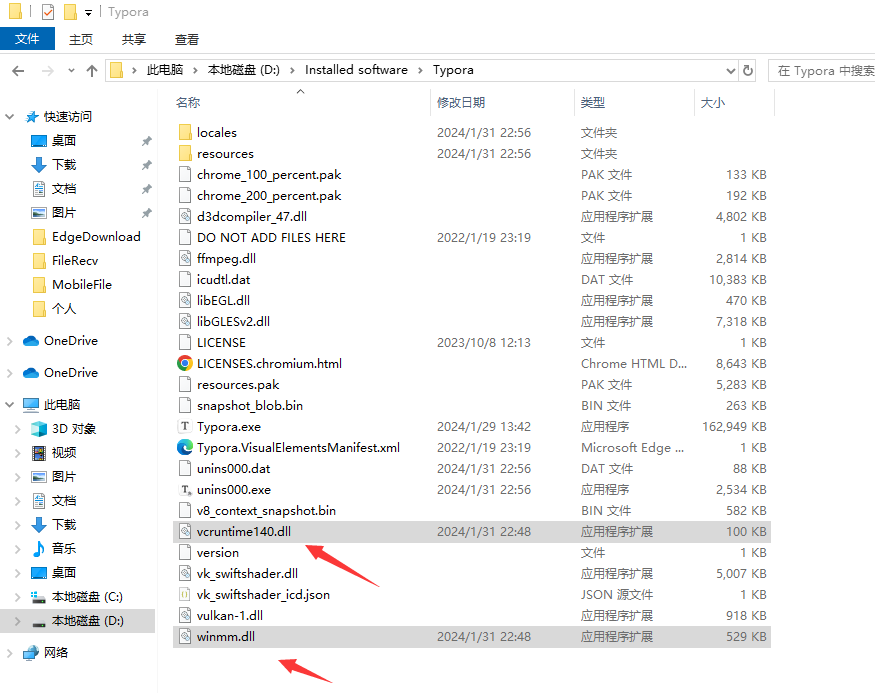Collapse the 此电脑 tree node
Image resolution: width=875 pixels, height=693 pixels.
(x=9, y=405)
